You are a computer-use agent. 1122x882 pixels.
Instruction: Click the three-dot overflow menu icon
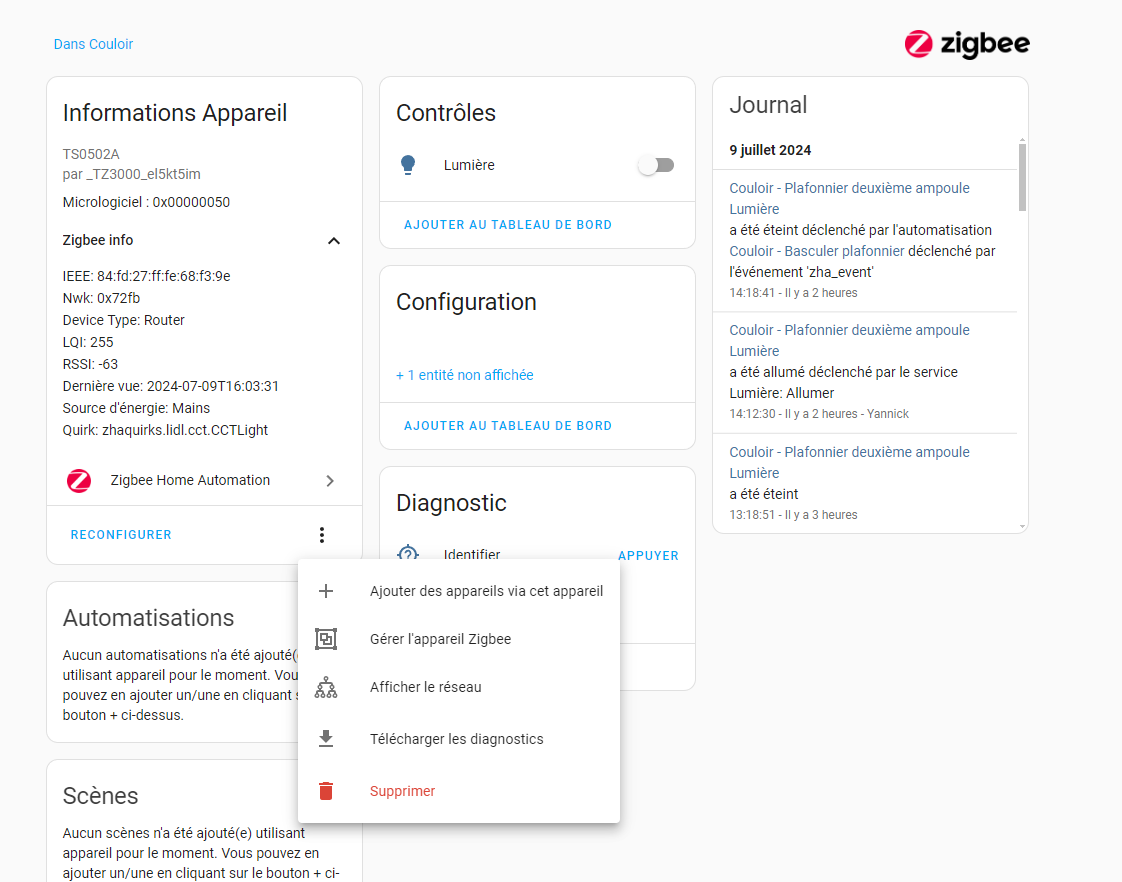(322, 534)
